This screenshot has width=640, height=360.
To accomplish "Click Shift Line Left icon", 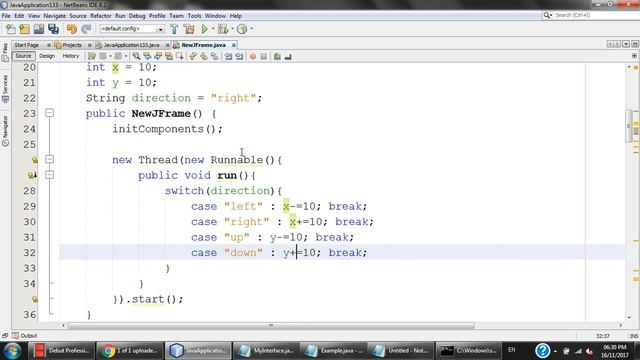I will (228, 56).
